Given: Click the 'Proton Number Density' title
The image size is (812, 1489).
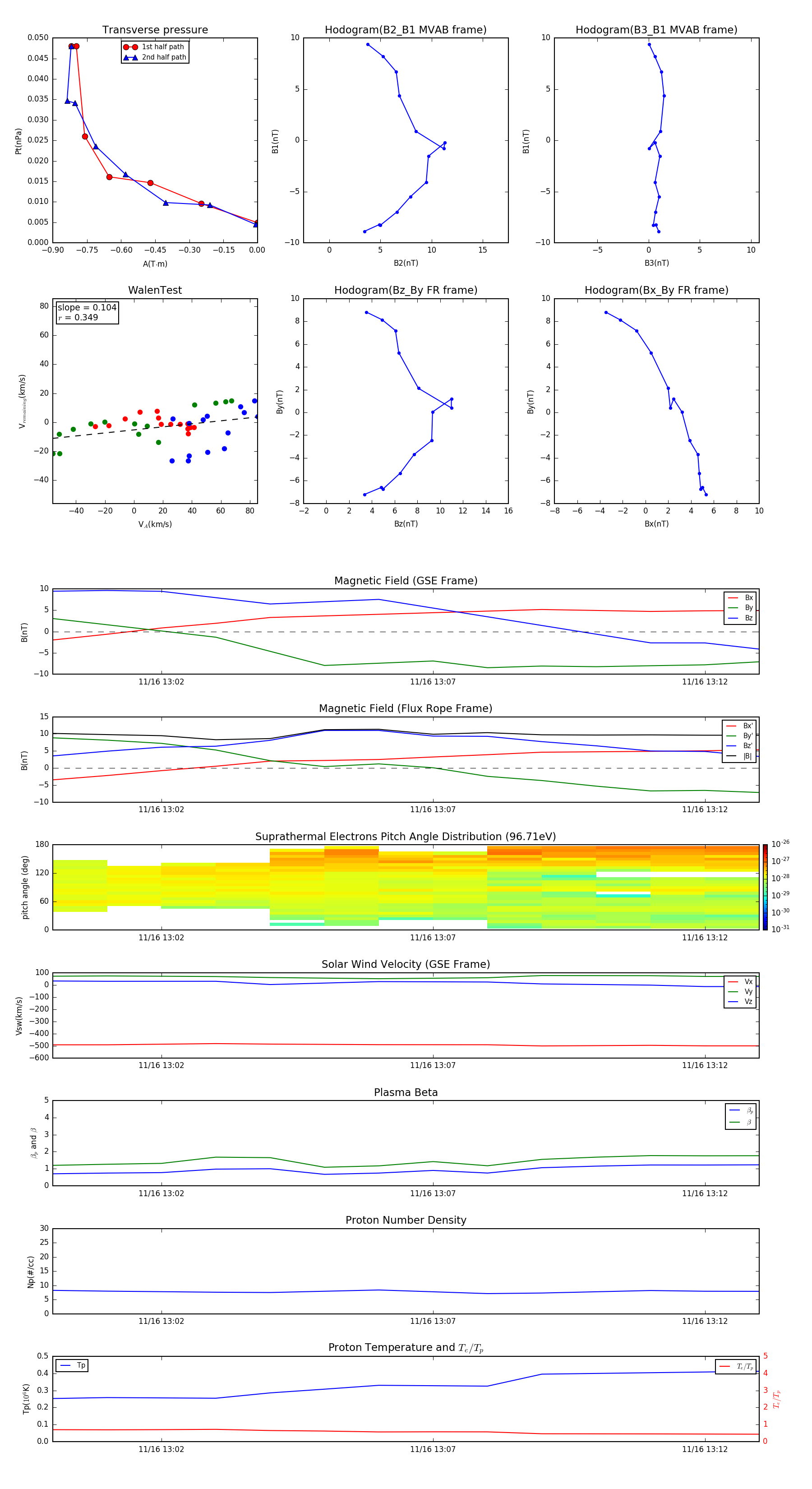Looking at the screenshot, I should pos(406,1220).
